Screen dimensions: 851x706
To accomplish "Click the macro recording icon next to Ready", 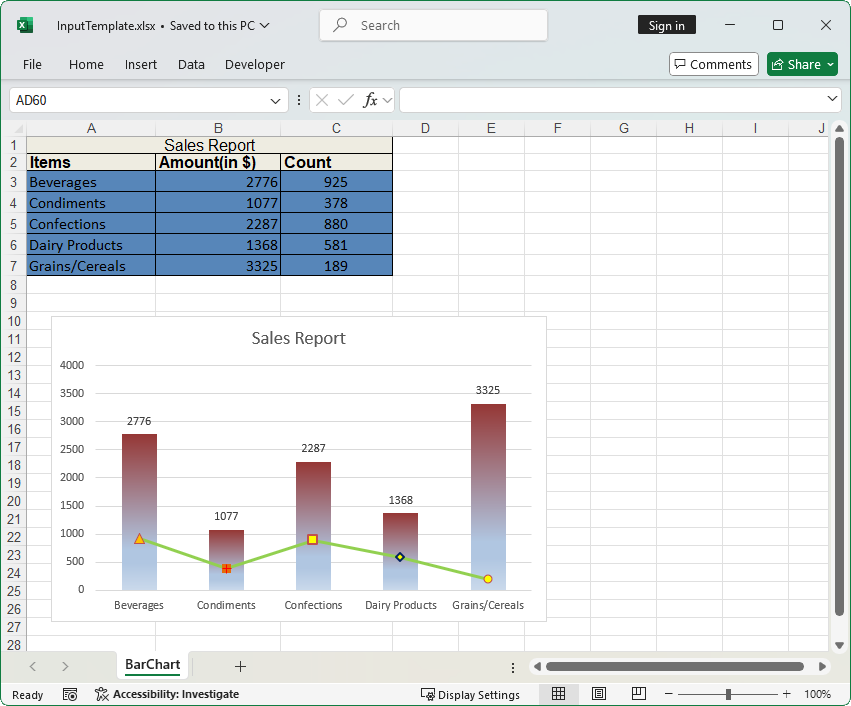I will (x=69, y=693).
